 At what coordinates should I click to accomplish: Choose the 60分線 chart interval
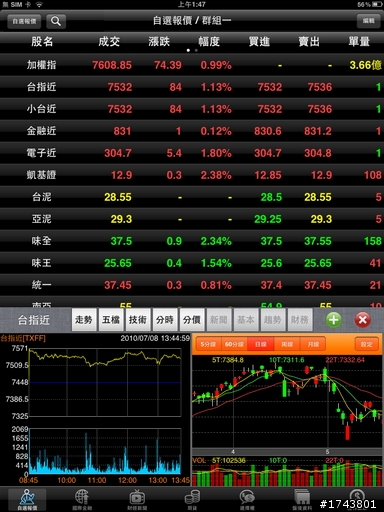234,344
